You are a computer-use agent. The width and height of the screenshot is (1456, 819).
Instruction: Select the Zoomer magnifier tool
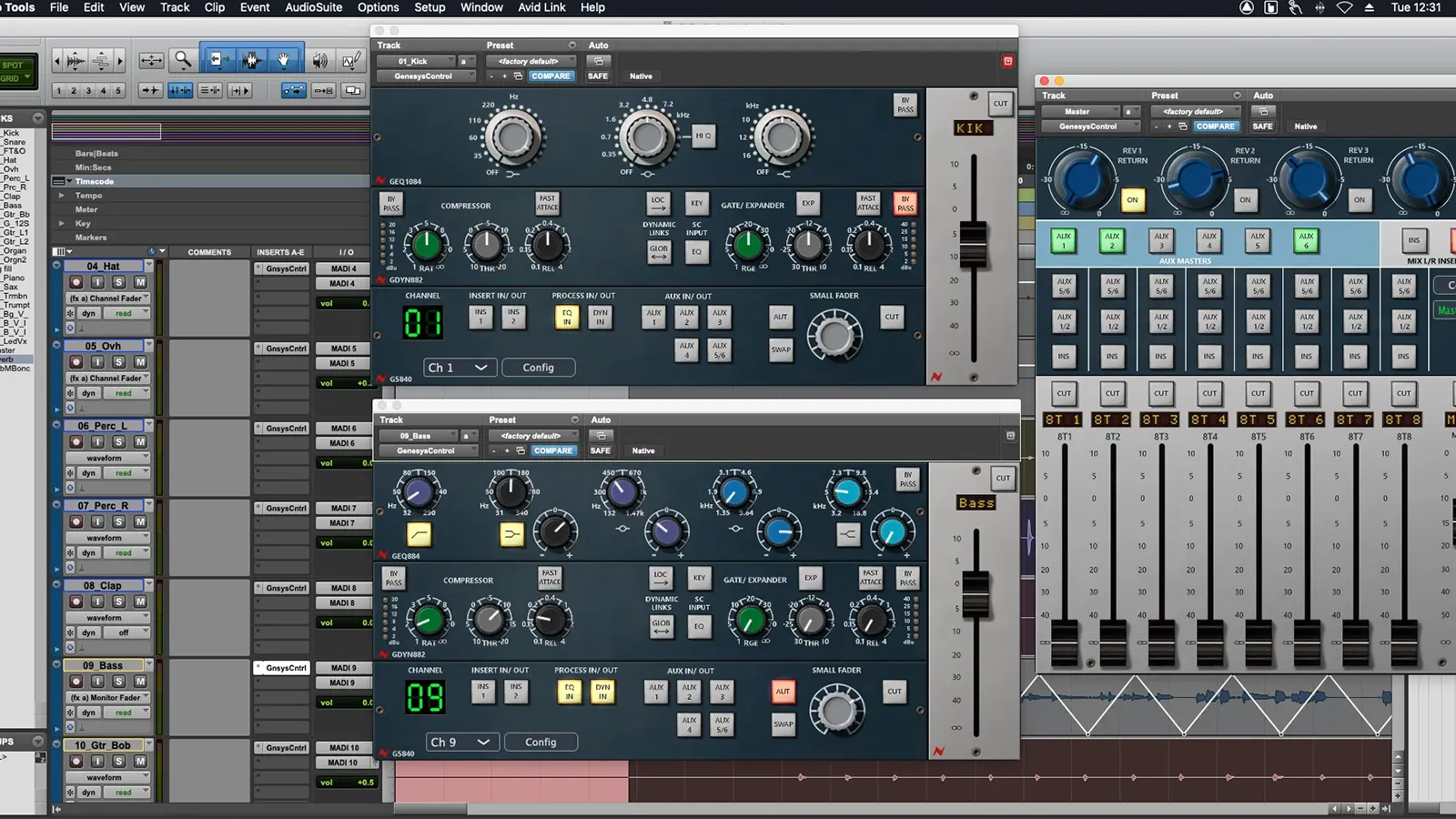point(183,60)
